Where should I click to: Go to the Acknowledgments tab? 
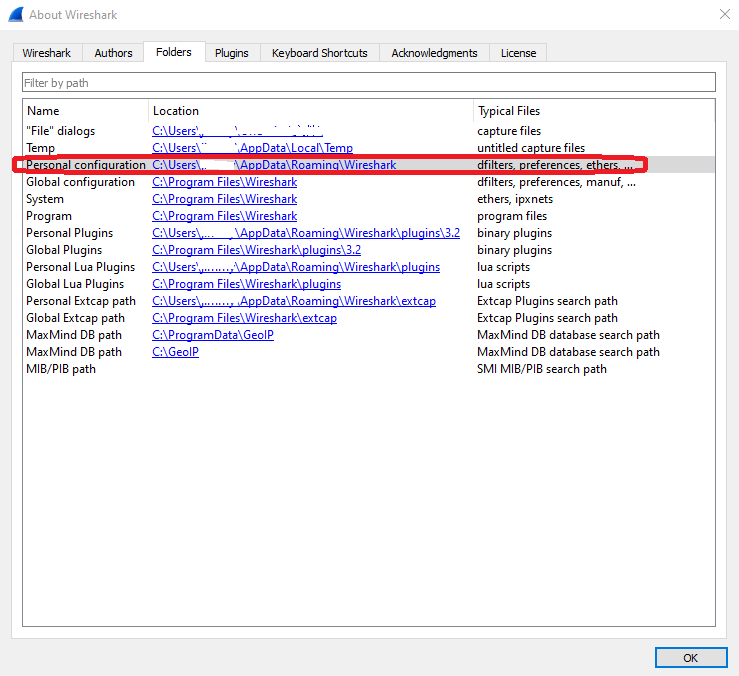(434, 53)
